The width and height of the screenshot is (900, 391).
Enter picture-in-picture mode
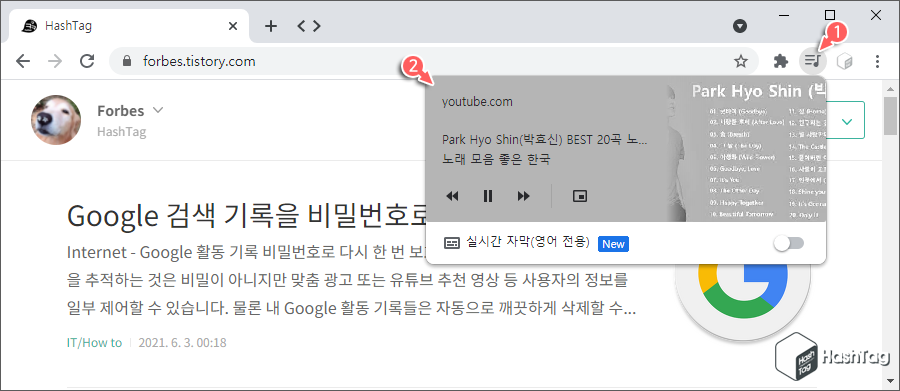(x=580, y=196)
